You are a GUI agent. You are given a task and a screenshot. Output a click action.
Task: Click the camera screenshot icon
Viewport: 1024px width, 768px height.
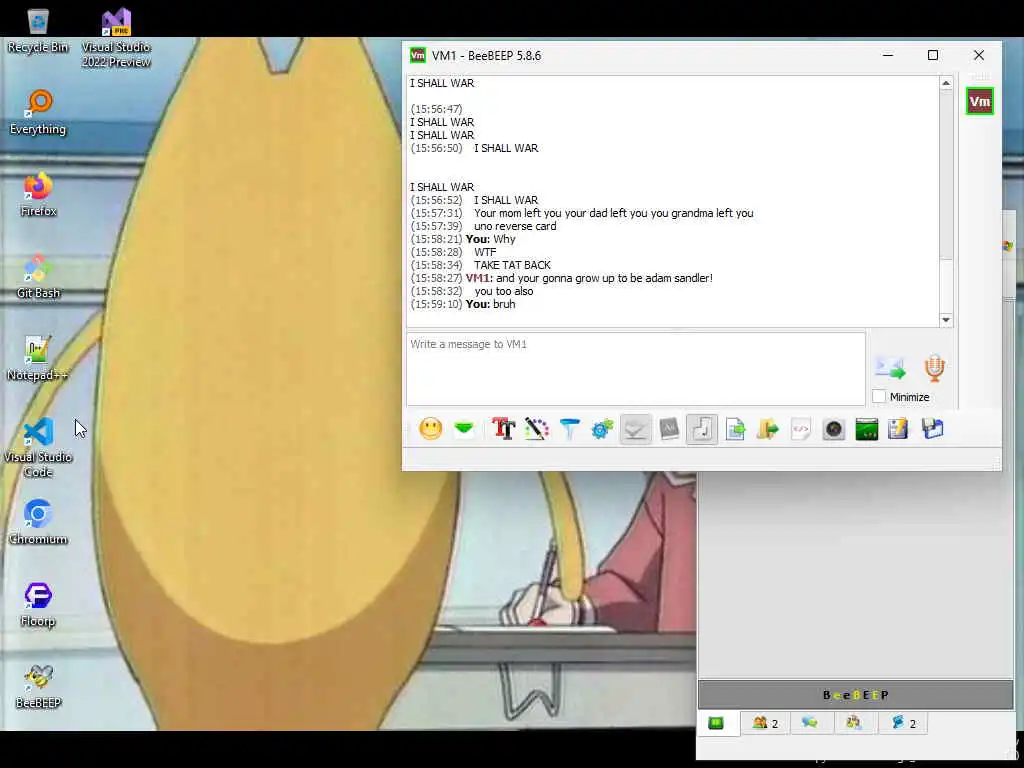click(x=834, y=429)
